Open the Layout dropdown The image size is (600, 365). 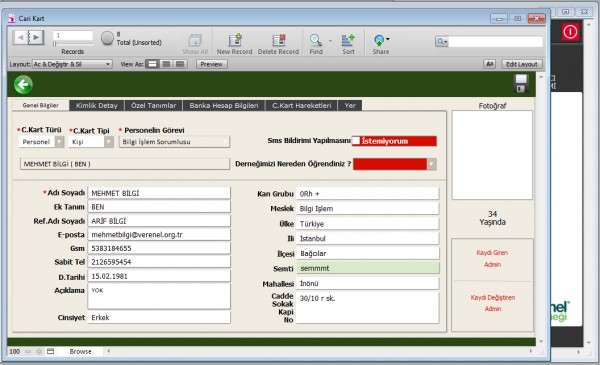coord(72,64)
